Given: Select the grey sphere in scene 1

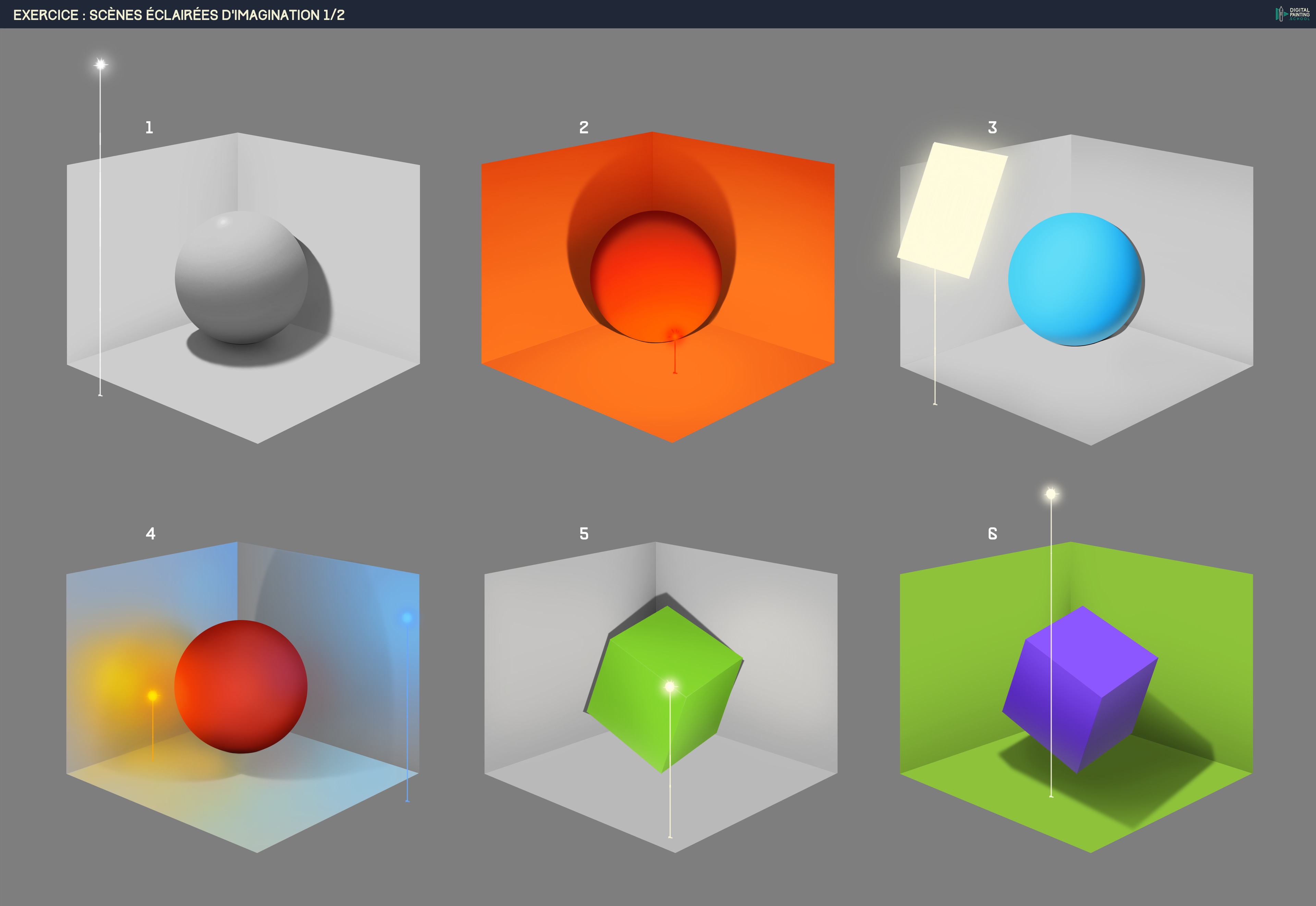Looking at the screenshot, I should (x=241, y=278).
